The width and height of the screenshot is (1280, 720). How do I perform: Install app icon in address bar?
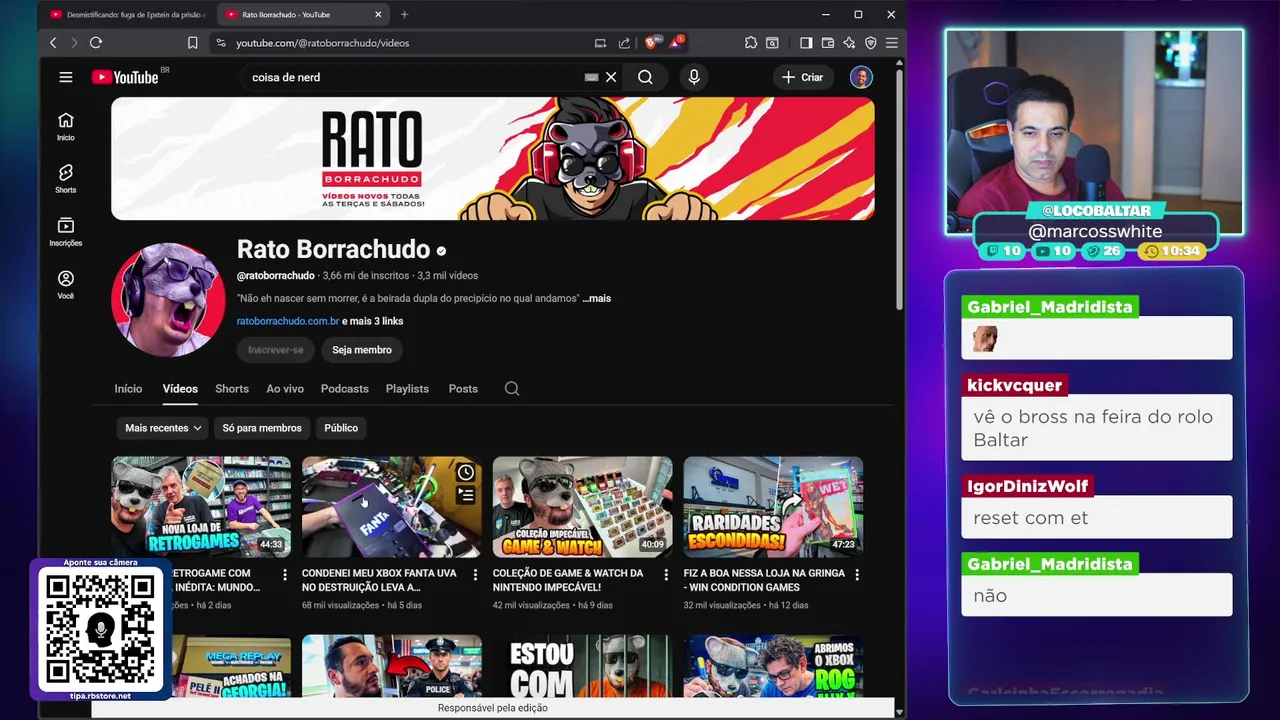click(x=600, y=43)
